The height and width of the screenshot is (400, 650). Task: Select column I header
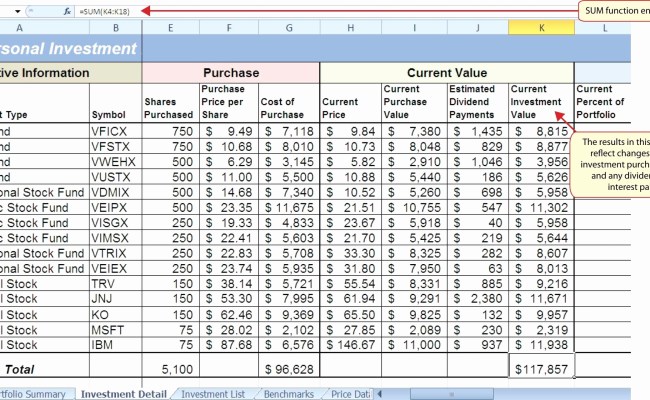click(415, 28)
